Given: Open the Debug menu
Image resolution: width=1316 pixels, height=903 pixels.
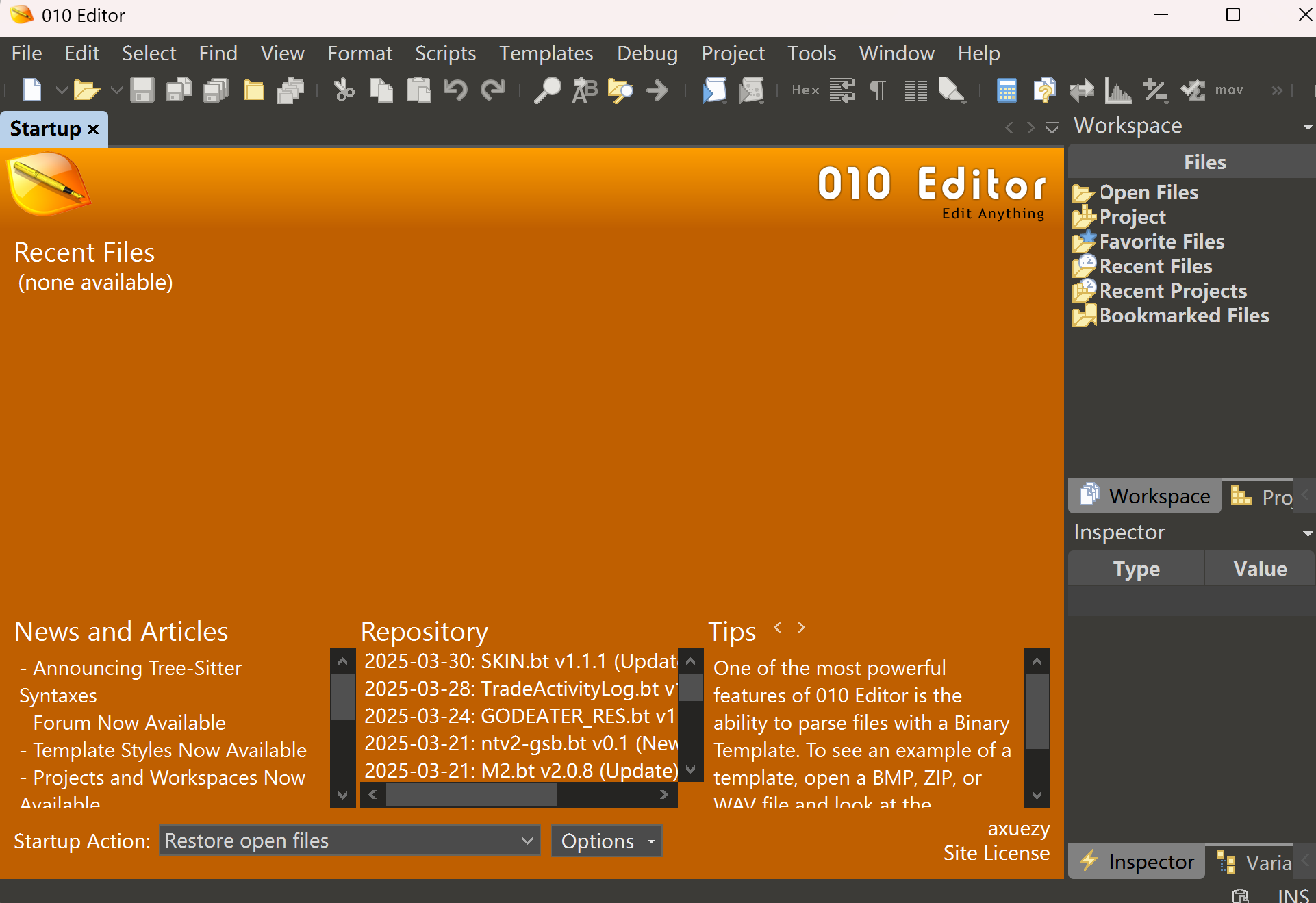Looking at the screenshot, I should [x=647, y=53].
